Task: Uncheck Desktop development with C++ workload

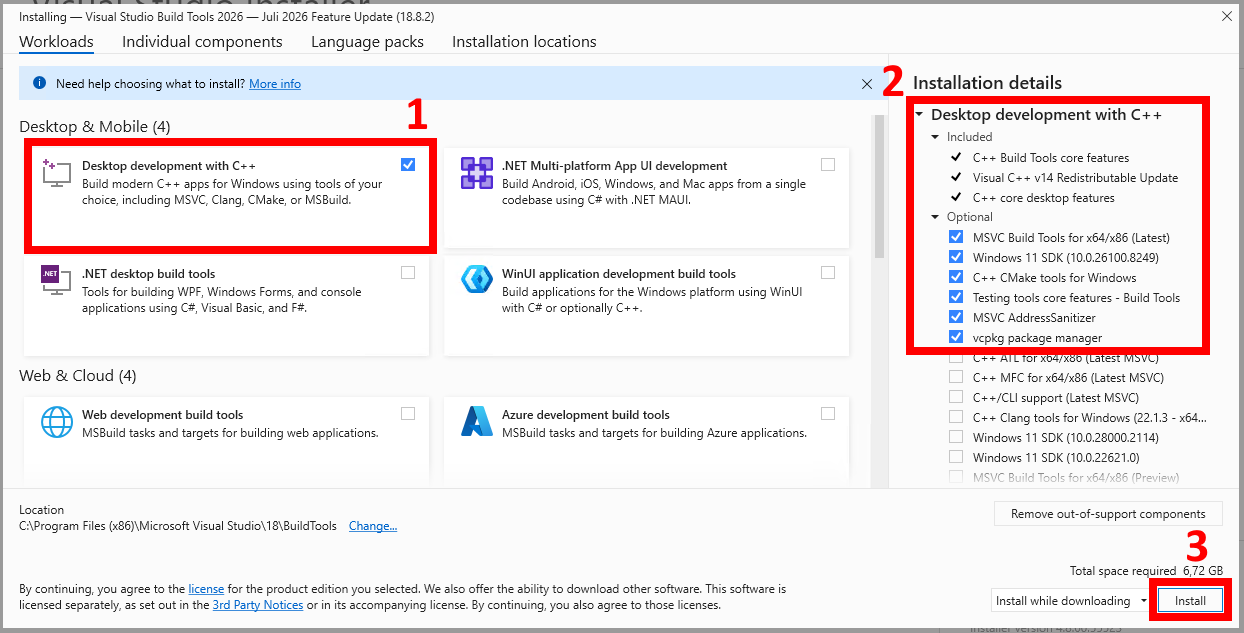Action: pyautogui.click(x=408, y=164)
